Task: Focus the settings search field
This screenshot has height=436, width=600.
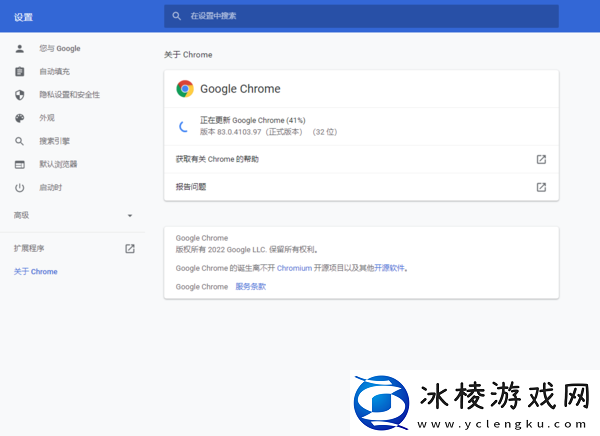Action: point(361,16)
